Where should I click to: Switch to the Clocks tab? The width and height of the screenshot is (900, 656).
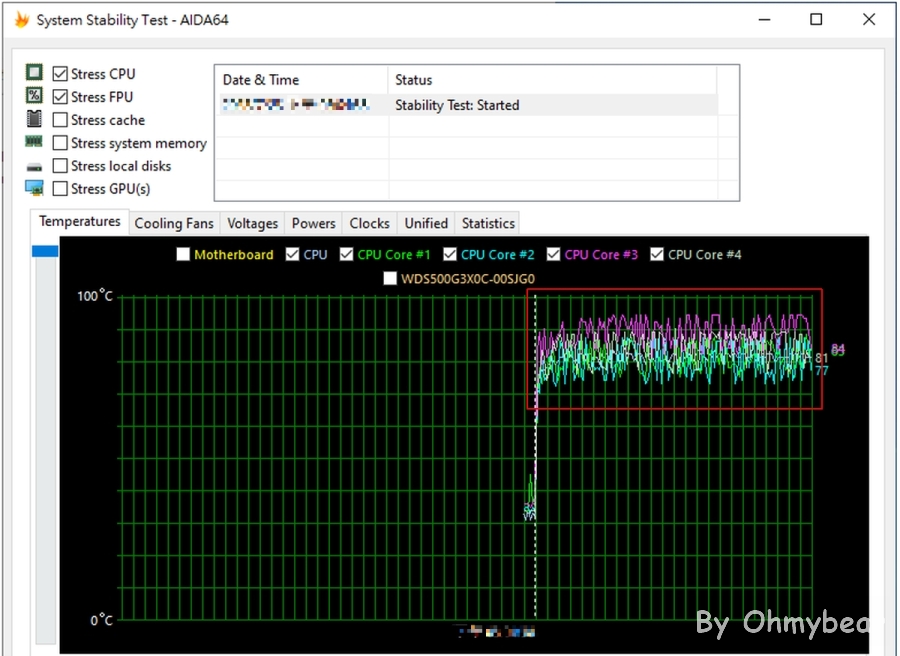coord(370,223)
